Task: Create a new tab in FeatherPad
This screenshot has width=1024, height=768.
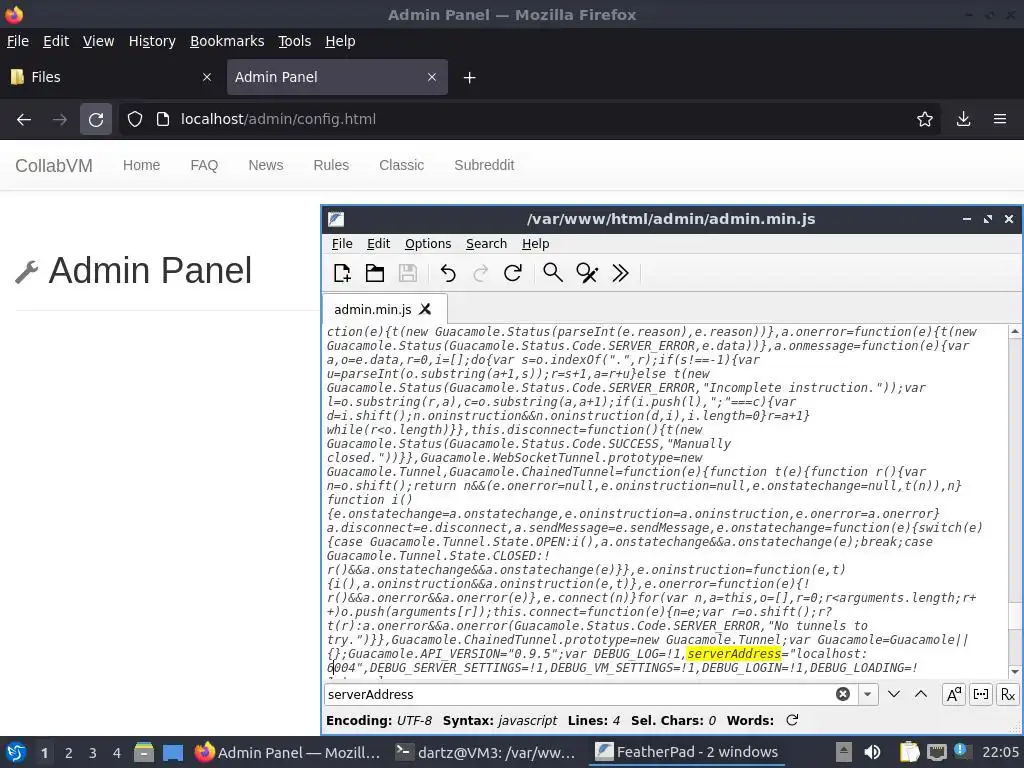Action: point(342,273)
